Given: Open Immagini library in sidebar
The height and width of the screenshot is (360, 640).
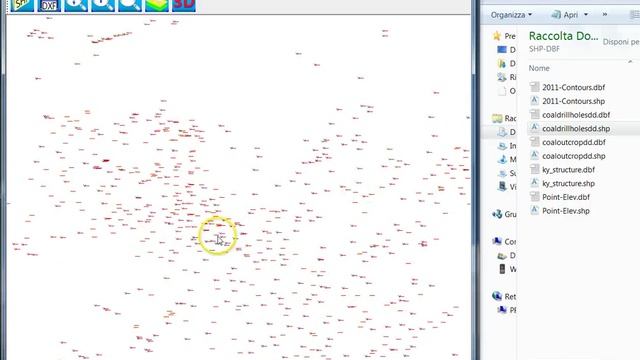Looking at the screenshot, I should [x=507, y=146].
